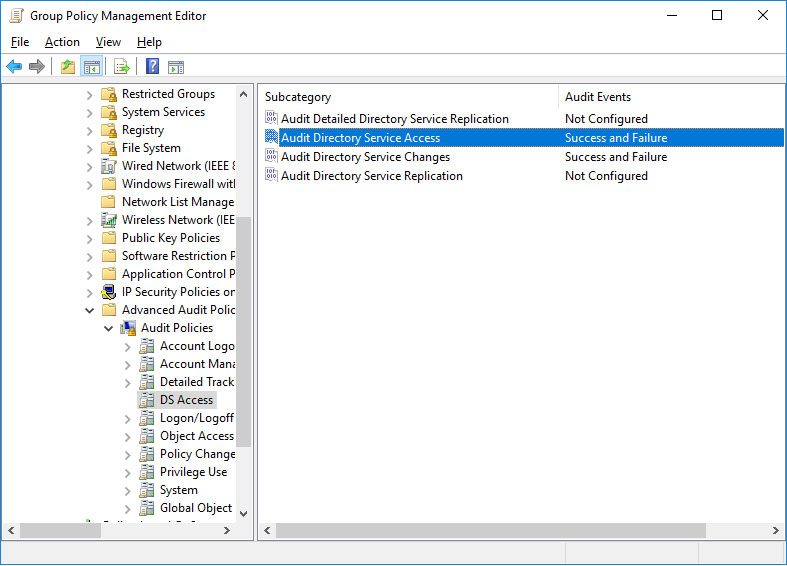
Task: Expand the Policy Change node
Action: click(127, 455)
